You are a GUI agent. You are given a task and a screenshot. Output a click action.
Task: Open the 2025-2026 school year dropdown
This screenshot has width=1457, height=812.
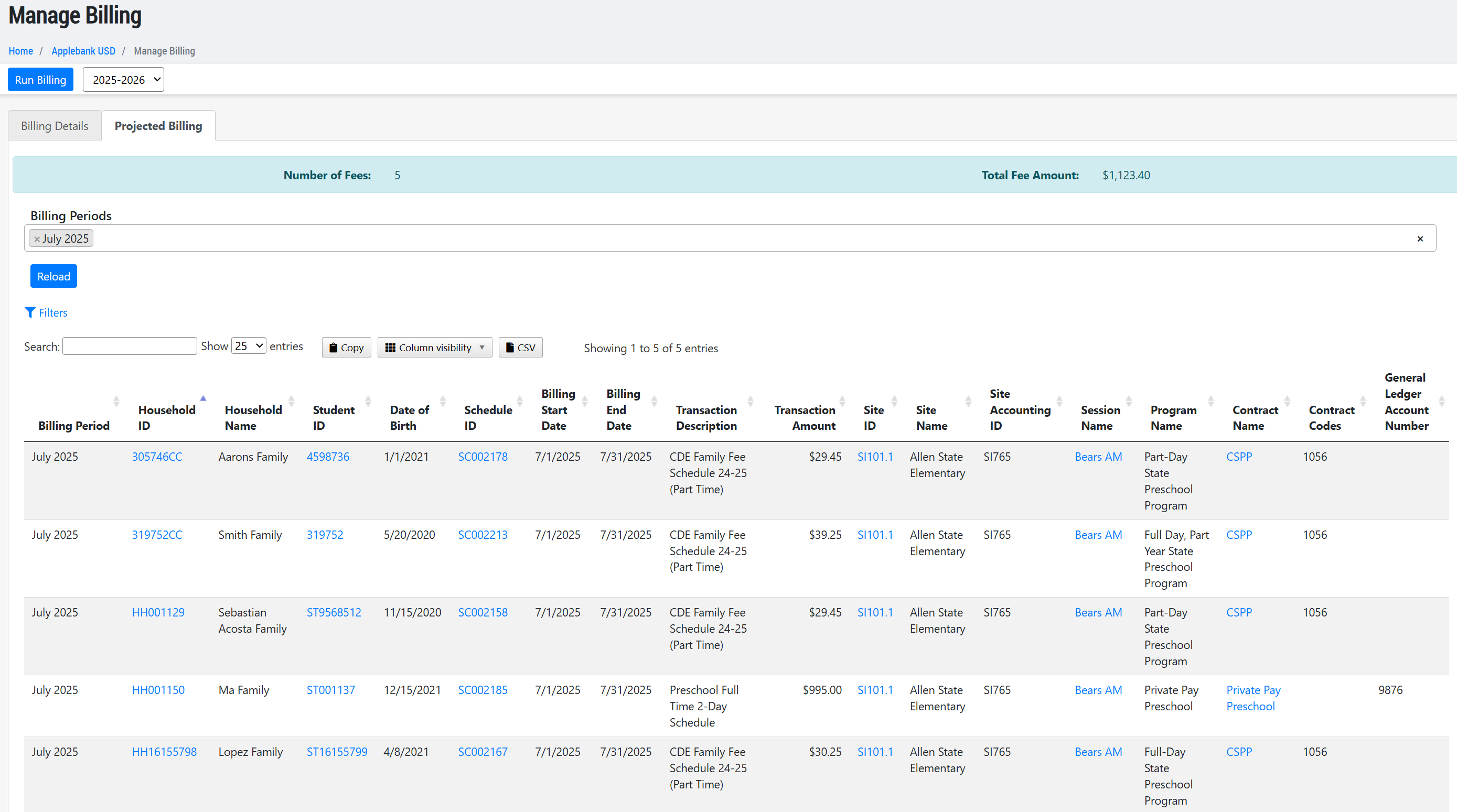point(123,80)
